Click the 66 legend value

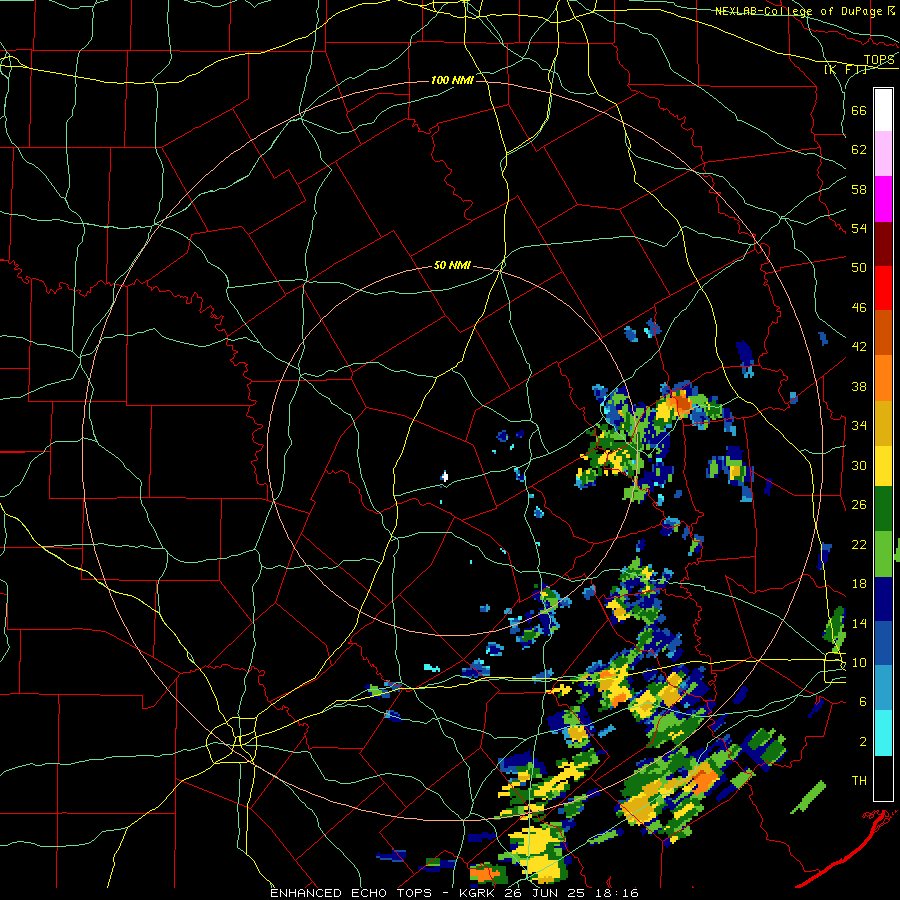click(x=859, y=110)
